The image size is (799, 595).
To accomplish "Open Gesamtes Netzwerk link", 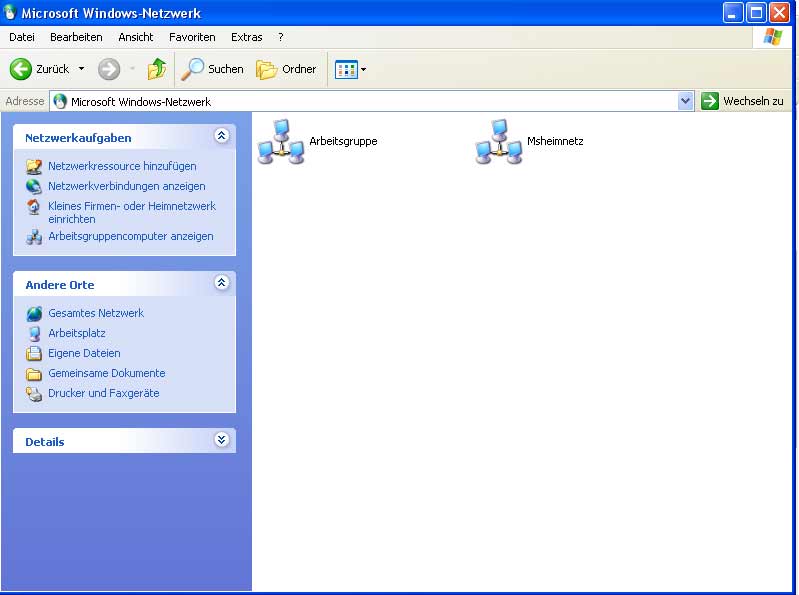I will point(96,313).
